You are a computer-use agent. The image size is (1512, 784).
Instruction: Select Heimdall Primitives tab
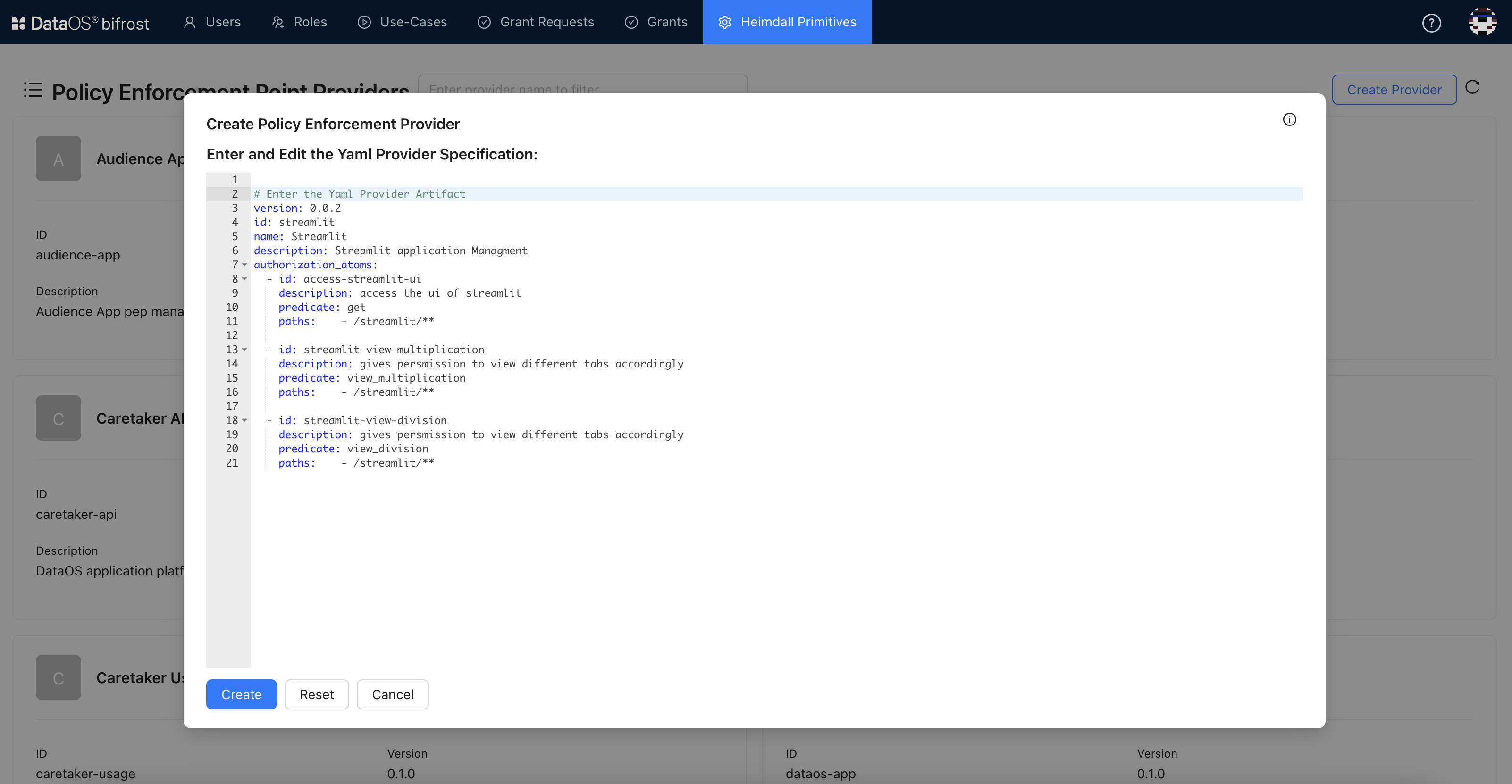[787, 22]
